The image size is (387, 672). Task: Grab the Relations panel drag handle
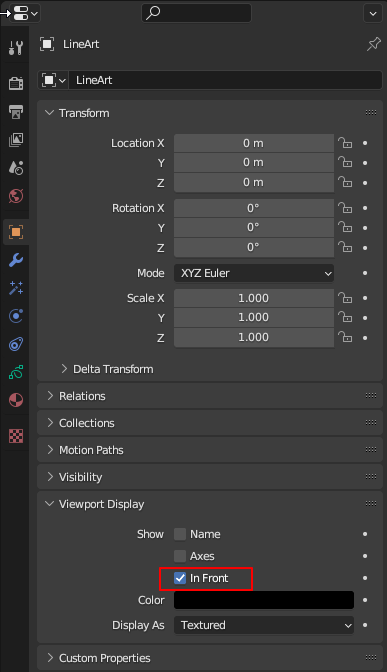371,396
